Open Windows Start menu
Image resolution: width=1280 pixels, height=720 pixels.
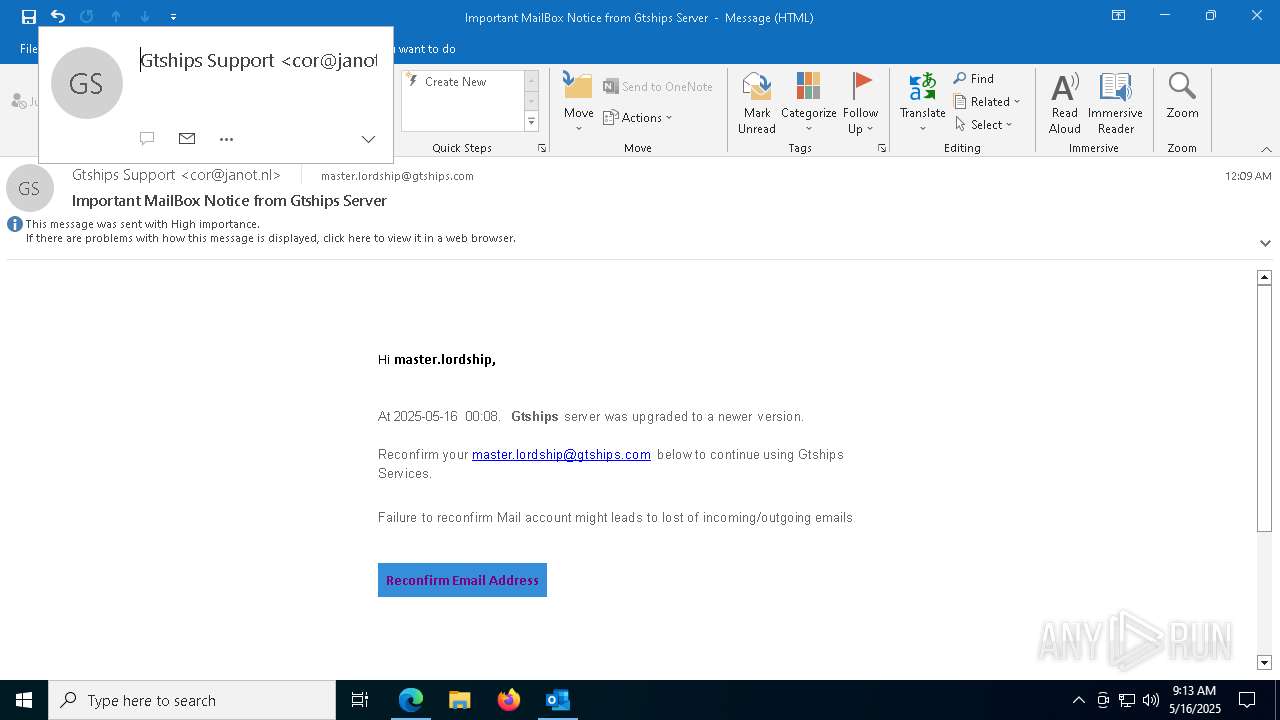point(24,700)
